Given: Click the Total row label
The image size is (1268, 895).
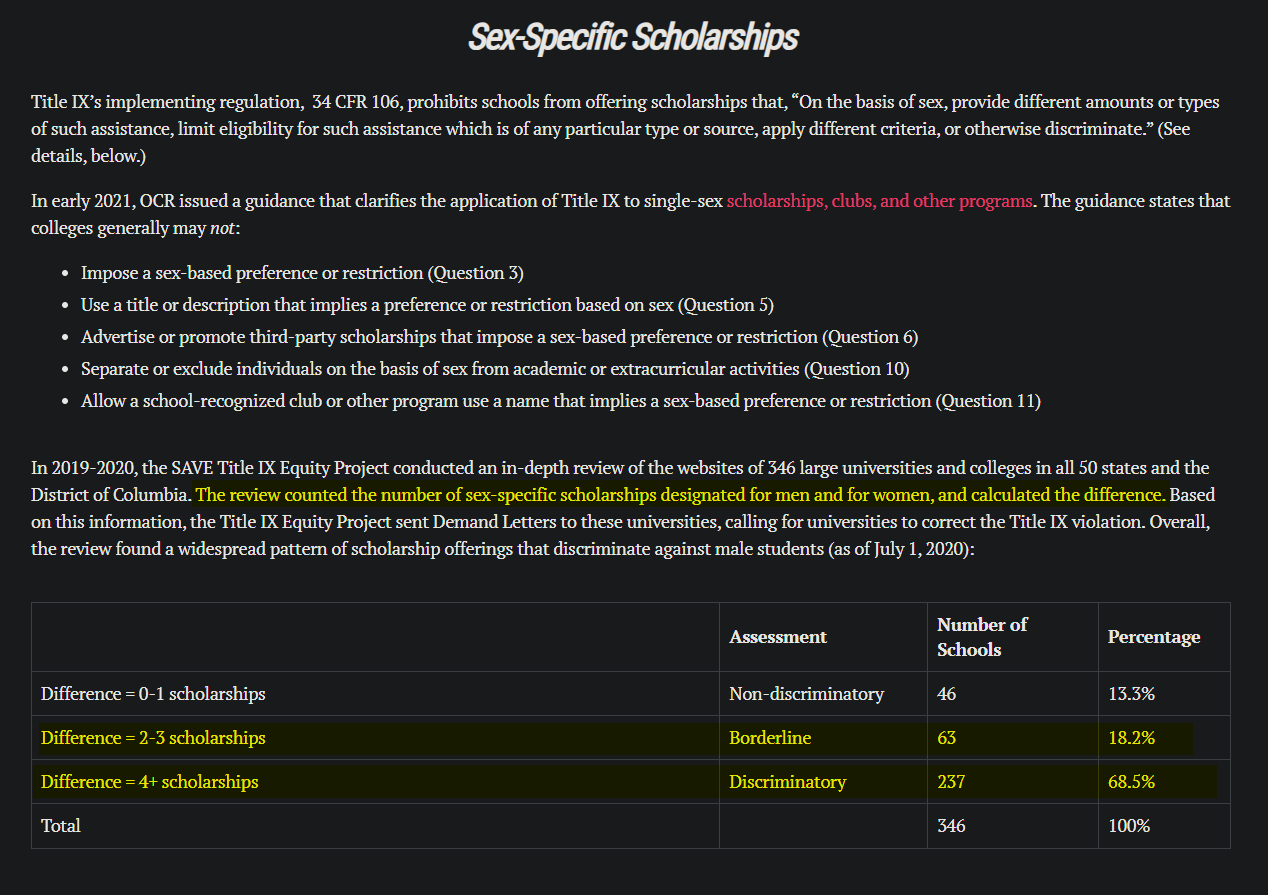Looking at the screenshot, I should tap(61, 826).
